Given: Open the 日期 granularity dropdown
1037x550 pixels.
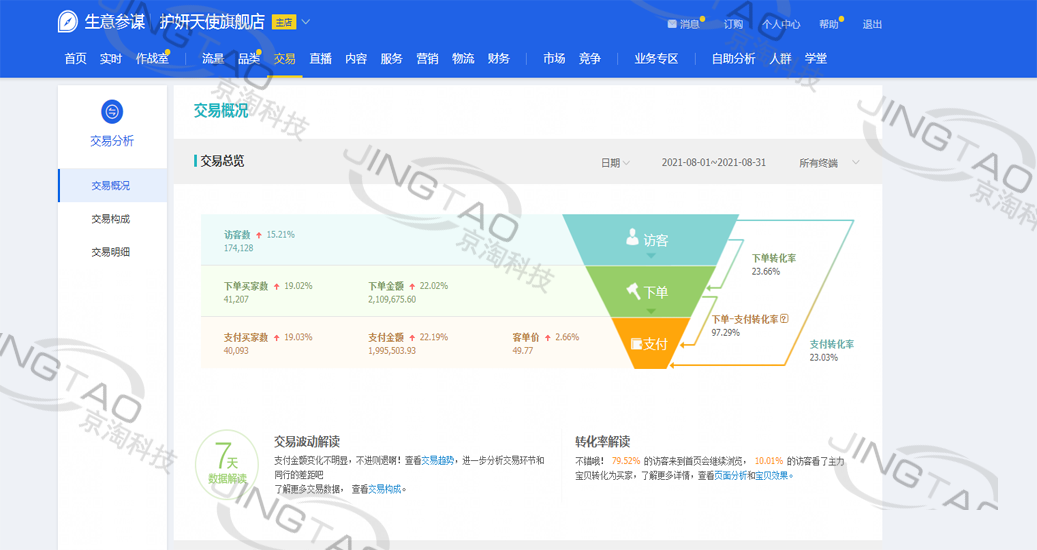Looking at the screenshot, I should (615, 163).
